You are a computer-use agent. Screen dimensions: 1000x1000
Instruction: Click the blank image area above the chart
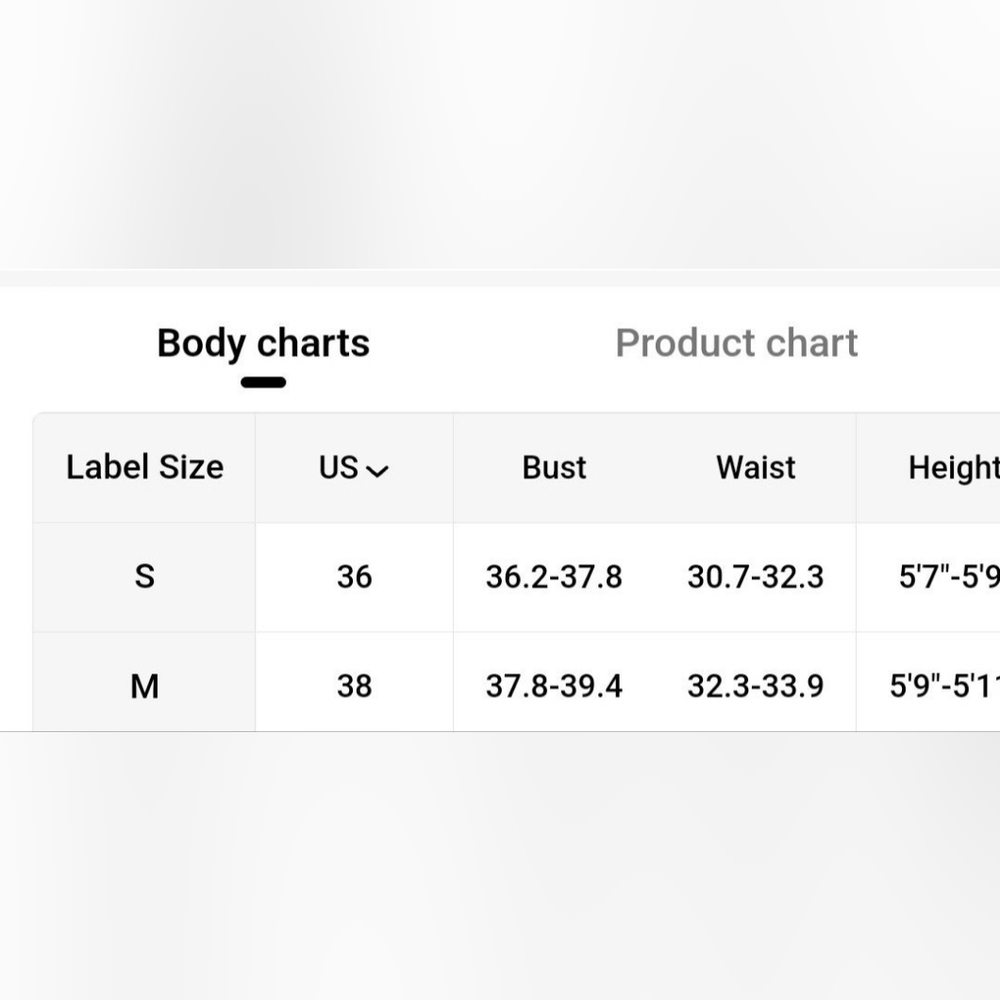pos(500,130)
